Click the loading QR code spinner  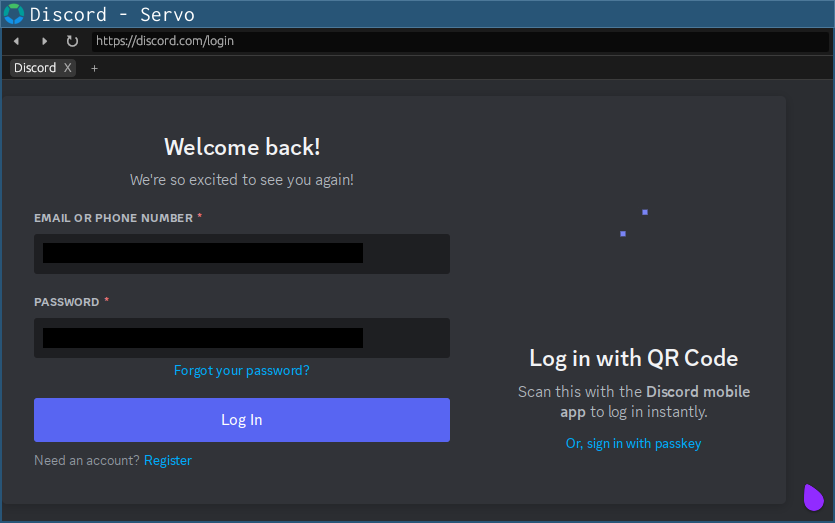[634, 223]
